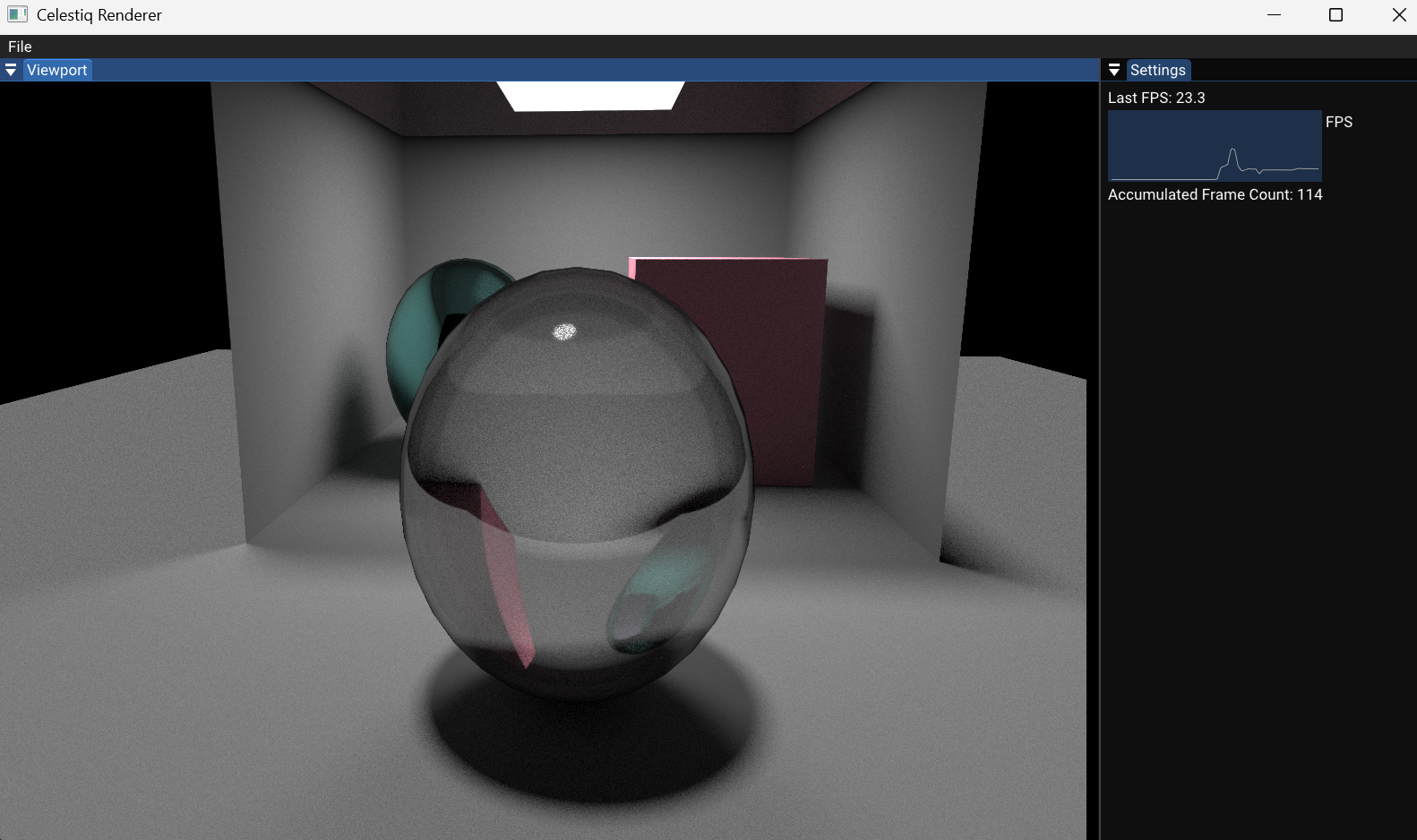Click the FPS history graph
The height and width of the screenshot is (840, 1417).
(1215, 146)
